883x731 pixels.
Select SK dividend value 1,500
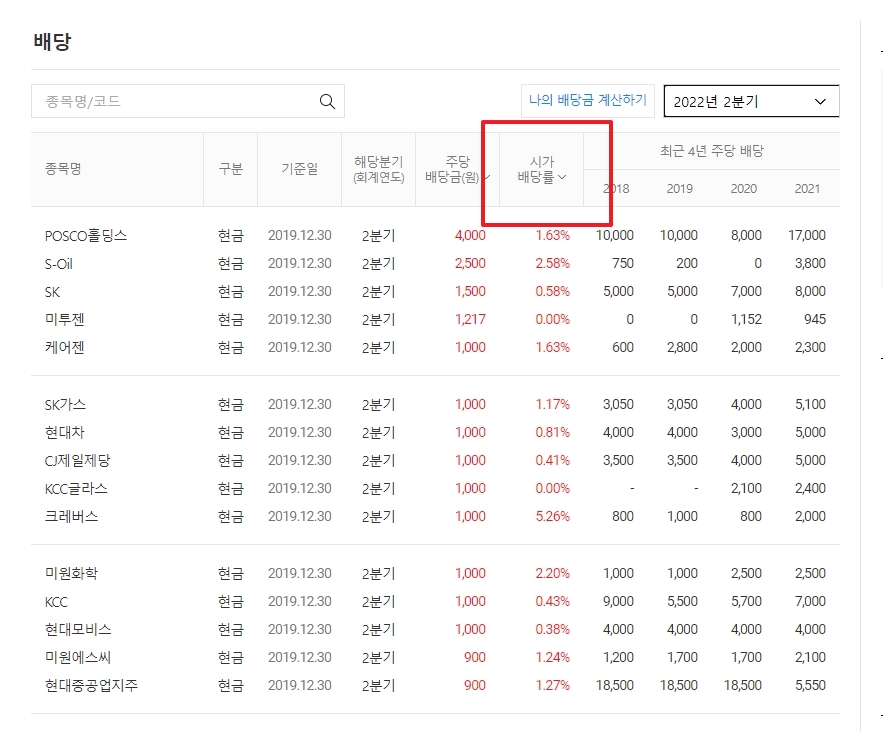pyautogui.click(x=470, y=292)
